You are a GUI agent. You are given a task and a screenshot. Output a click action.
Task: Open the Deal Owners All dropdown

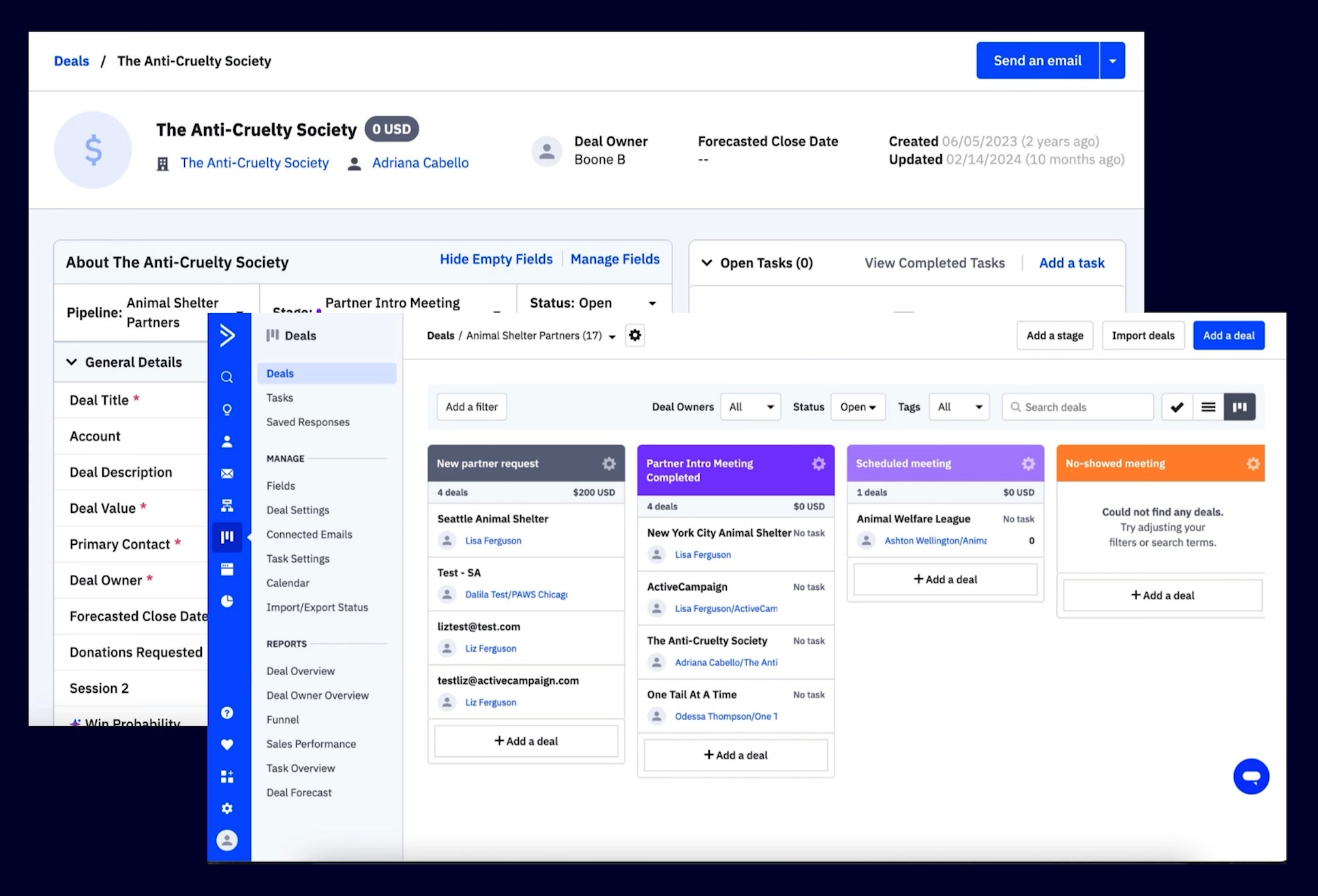(x=751, y=407)
